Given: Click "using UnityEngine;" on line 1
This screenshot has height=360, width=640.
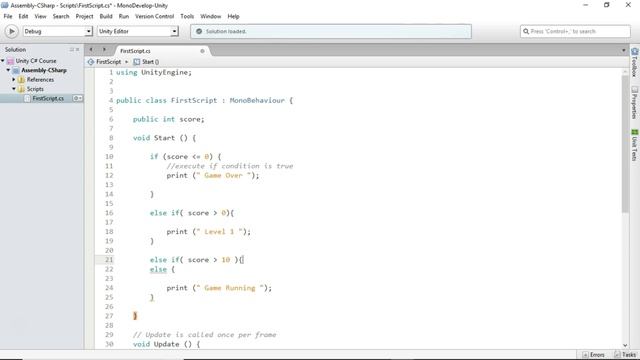Looking at the screenshot, I should coord(154,72).
